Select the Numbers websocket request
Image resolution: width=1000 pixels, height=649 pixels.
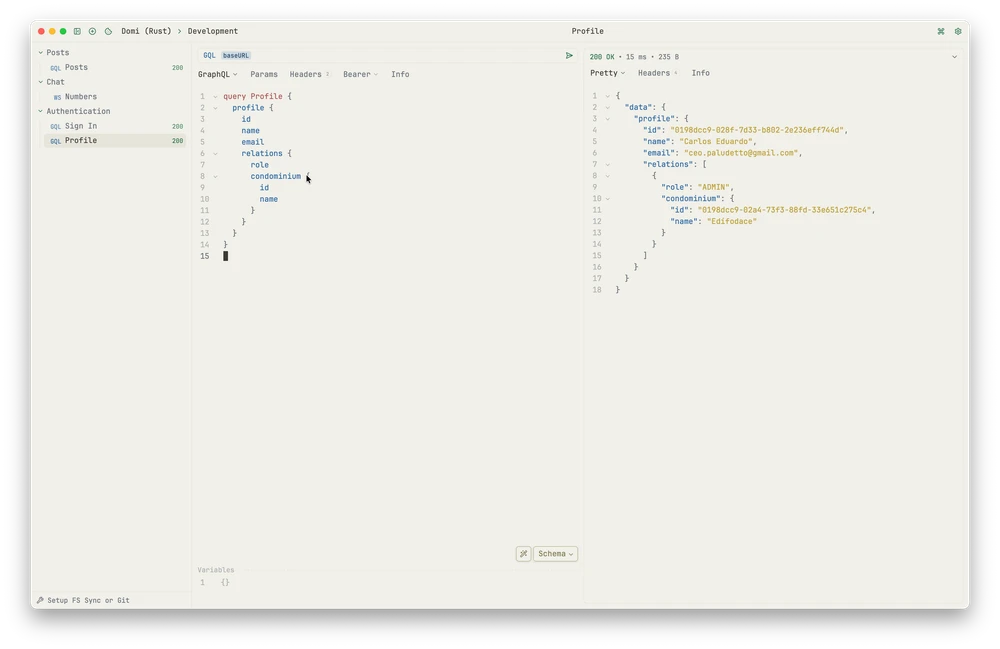tap(115, 96)
